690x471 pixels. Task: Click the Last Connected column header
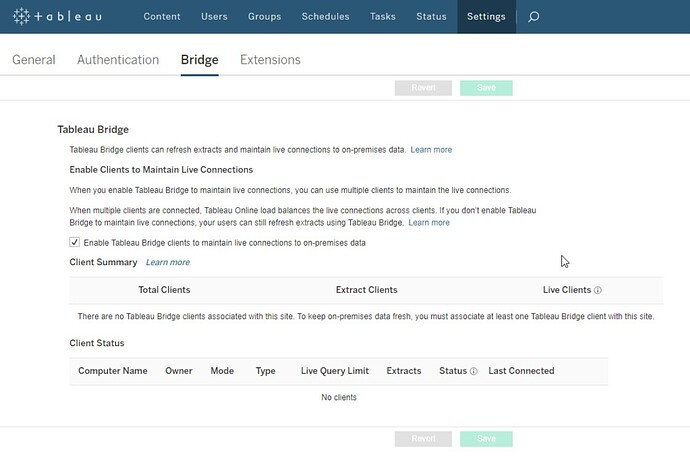coord(521,371)
